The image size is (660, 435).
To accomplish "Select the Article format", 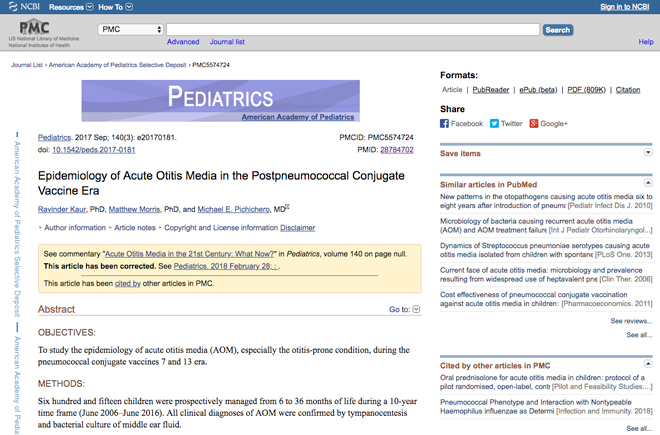I will [452, 90].
